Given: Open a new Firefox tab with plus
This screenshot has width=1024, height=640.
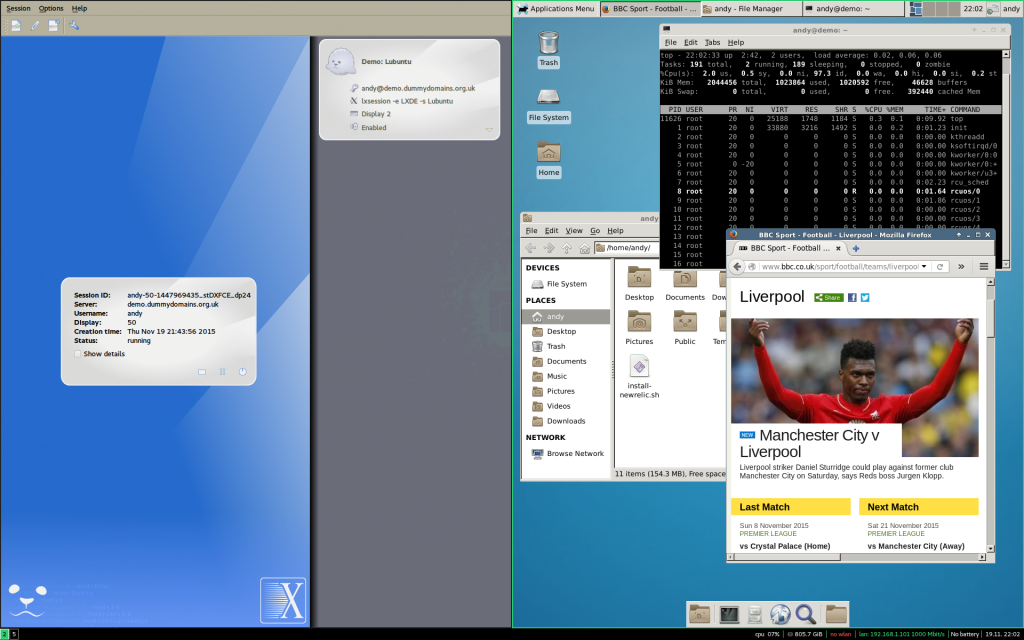Looking at the screenshot, I should coord(856,248).
